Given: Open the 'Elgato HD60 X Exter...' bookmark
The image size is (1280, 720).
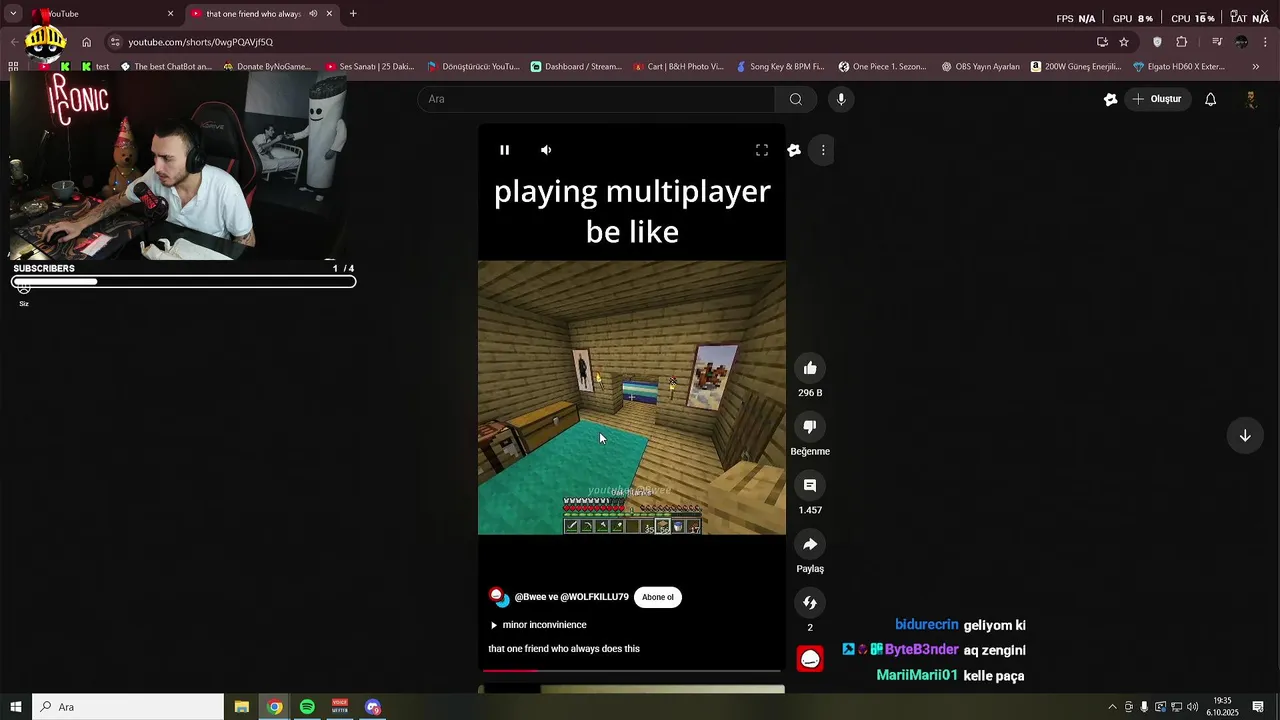Looking at the screenshot, I should (1179, 67).
